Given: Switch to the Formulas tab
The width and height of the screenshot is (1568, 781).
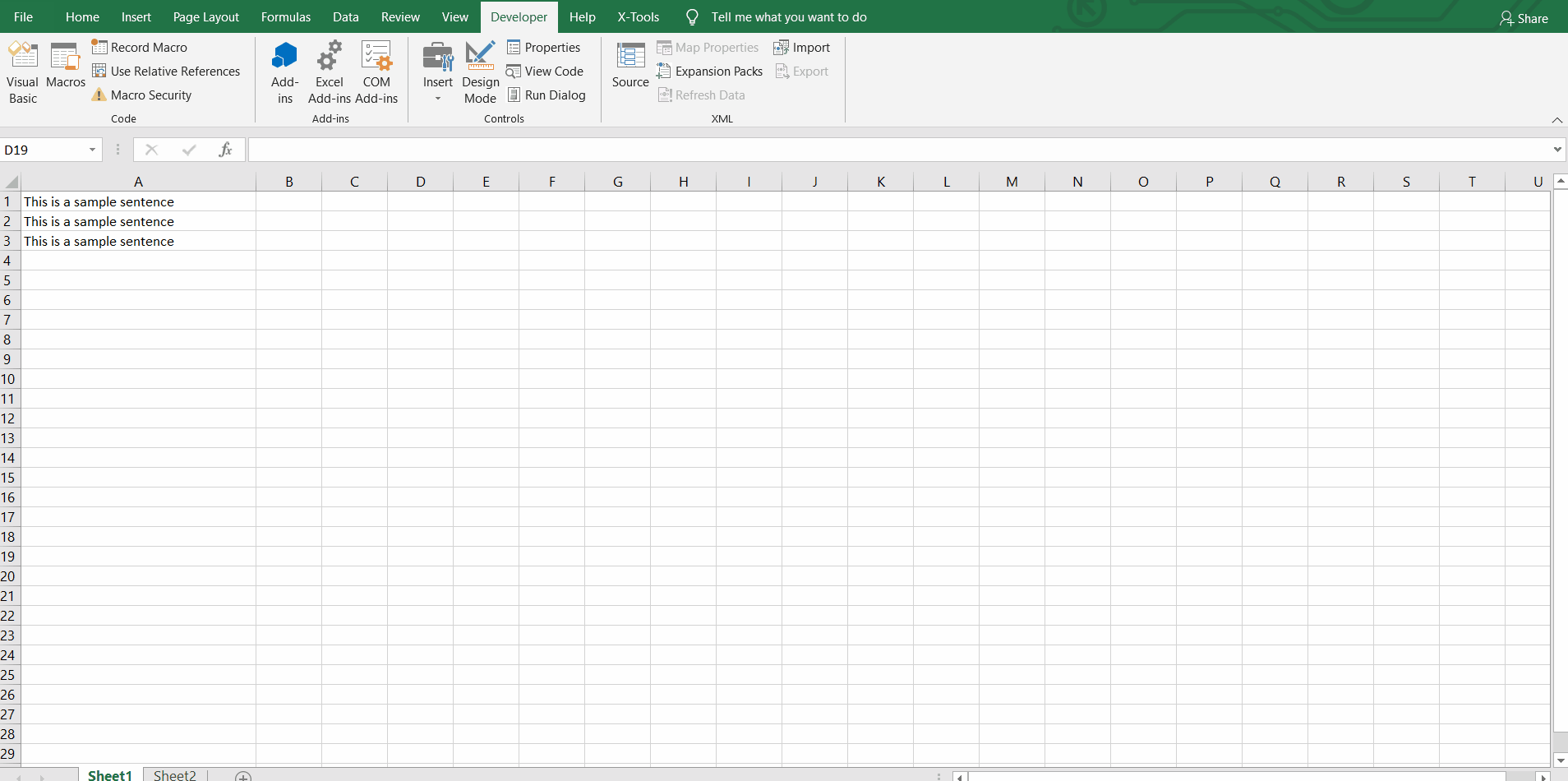Looking at the screenshot, I should (x=286, y=16).
